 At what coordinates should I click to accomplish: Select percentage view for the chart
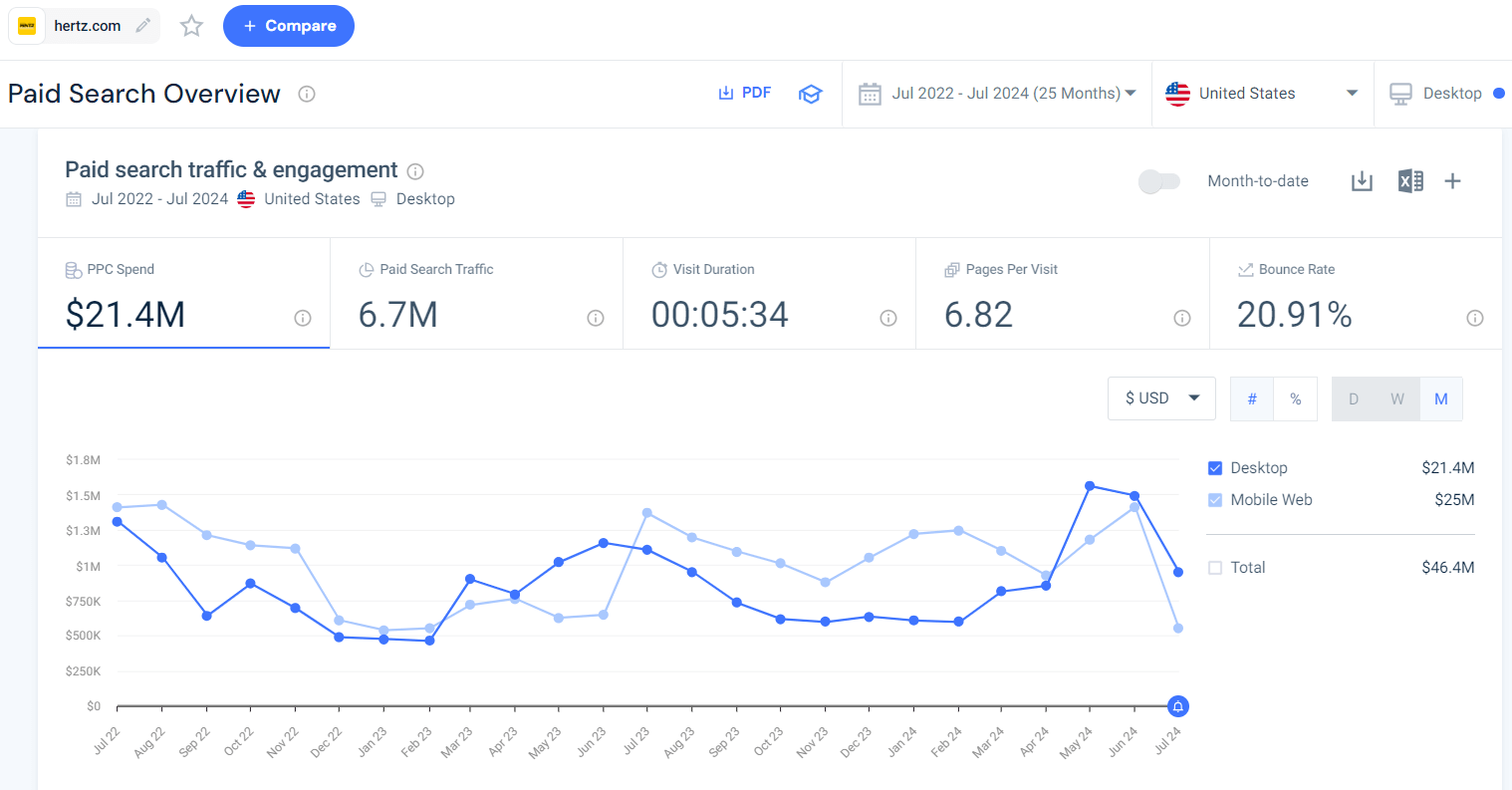[x=1295, y=397]
